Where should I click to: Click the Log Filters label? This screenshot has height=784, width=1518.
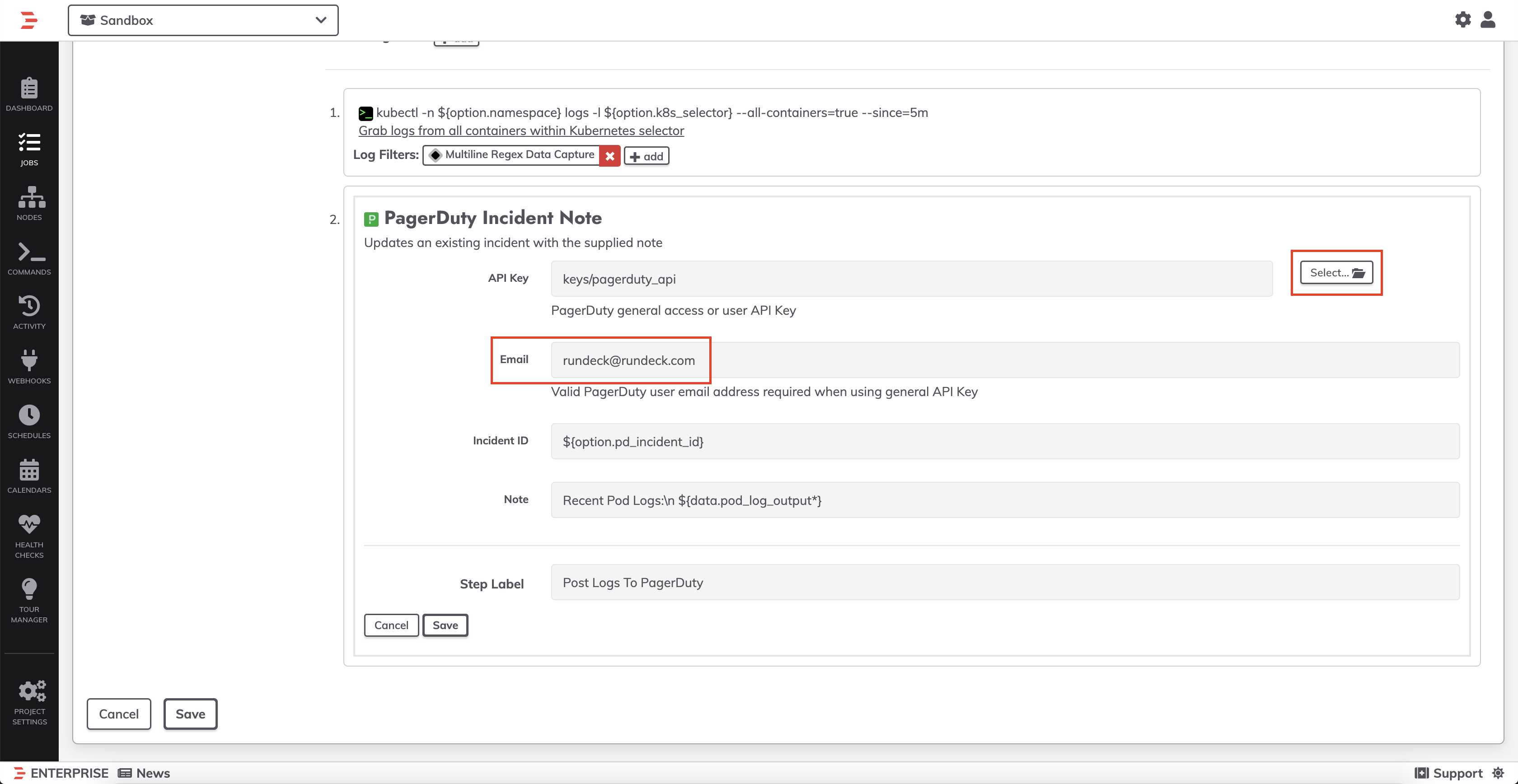click(386, 155)
